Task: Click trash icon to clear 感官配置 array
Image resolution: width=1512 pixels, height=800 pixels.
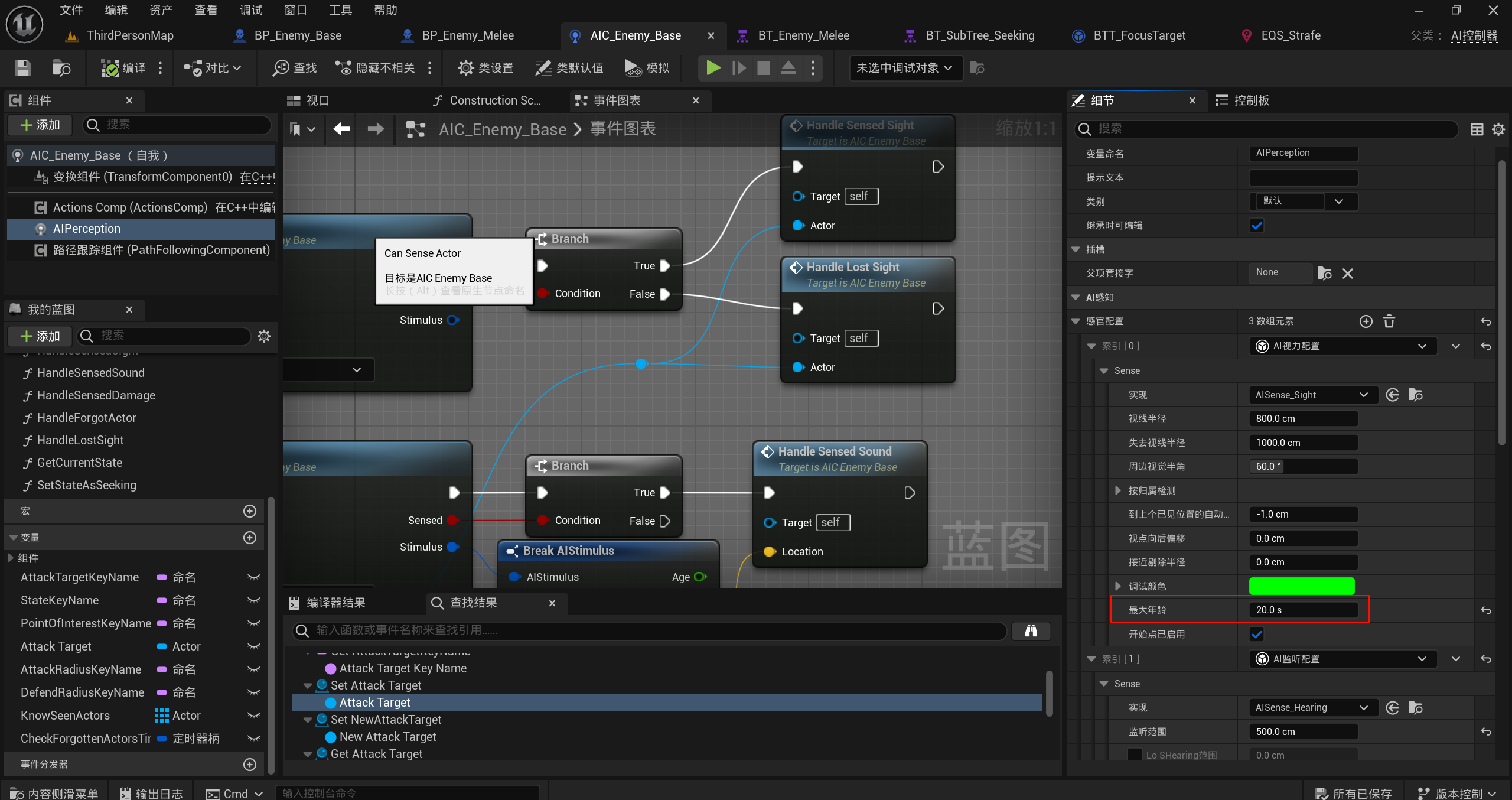Action: click(1389, 321)
